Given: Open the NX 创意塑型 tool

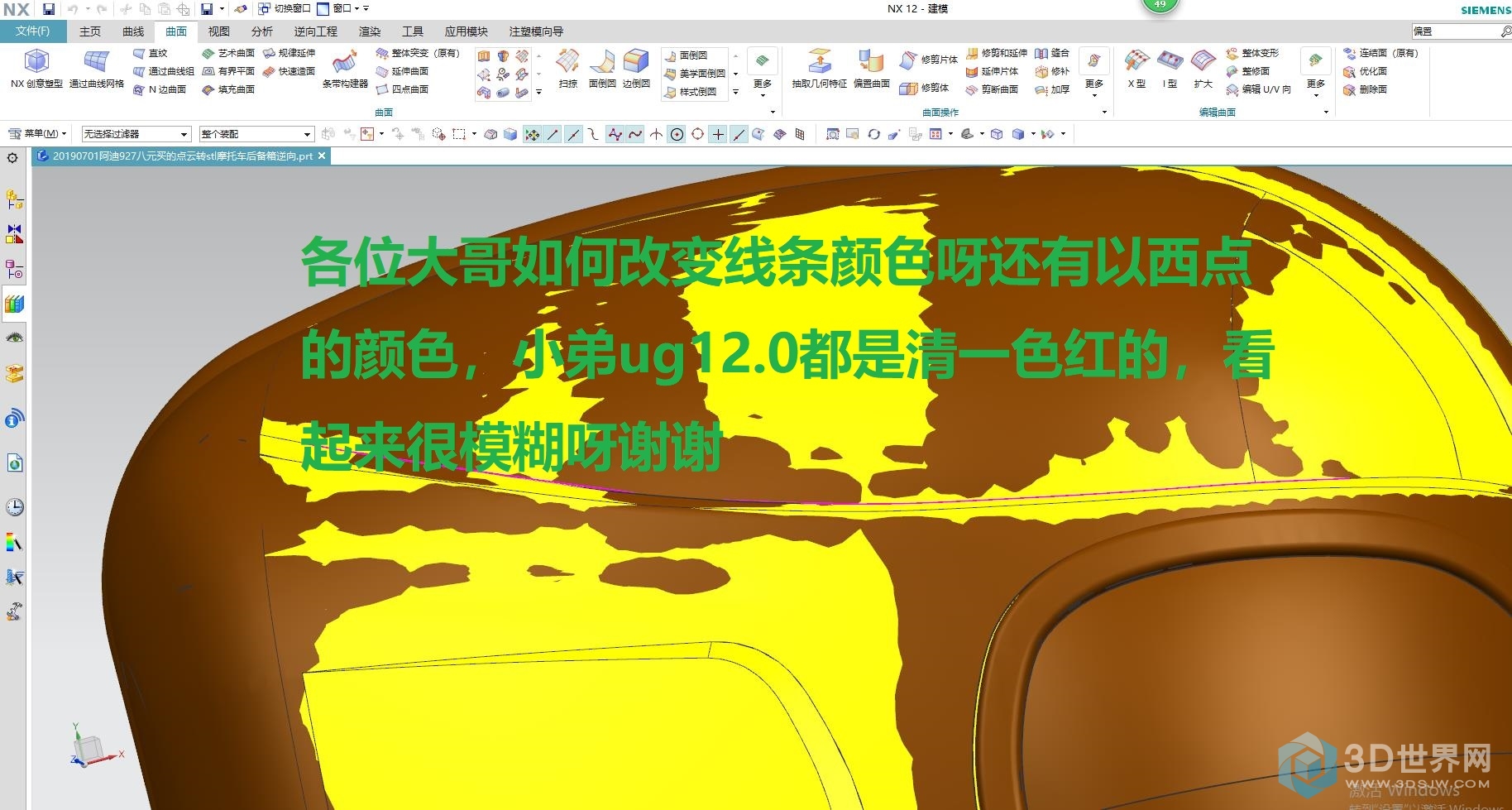Looking at the screenshot, I should (x=36, y=69).
